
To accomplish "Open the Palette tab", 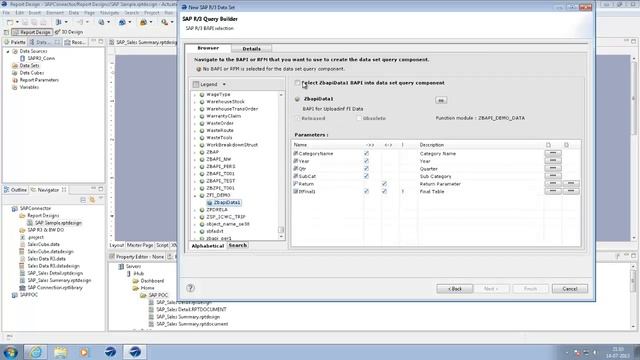I will [x=15, y=42].
